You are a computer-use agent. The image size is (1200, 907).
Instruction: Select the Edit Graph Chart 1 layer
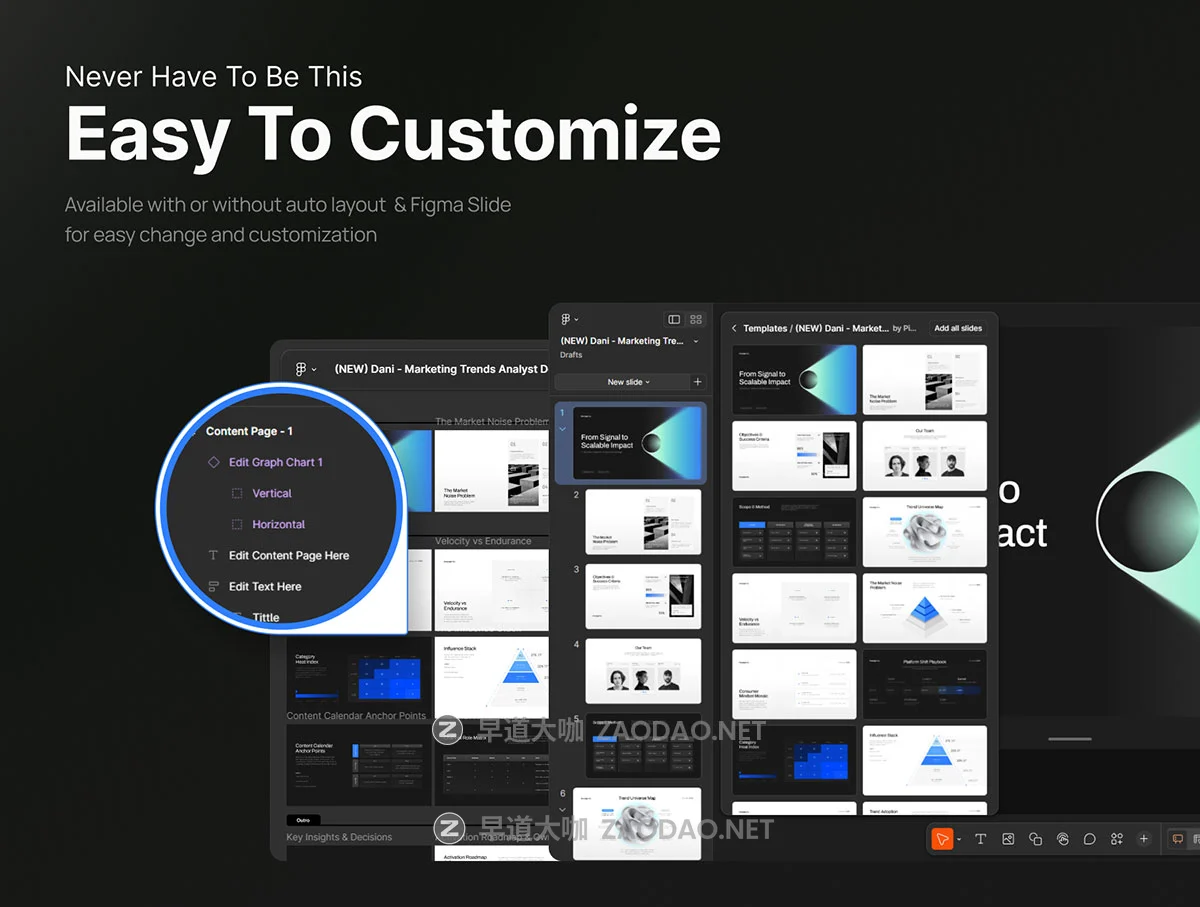(275, 462)
